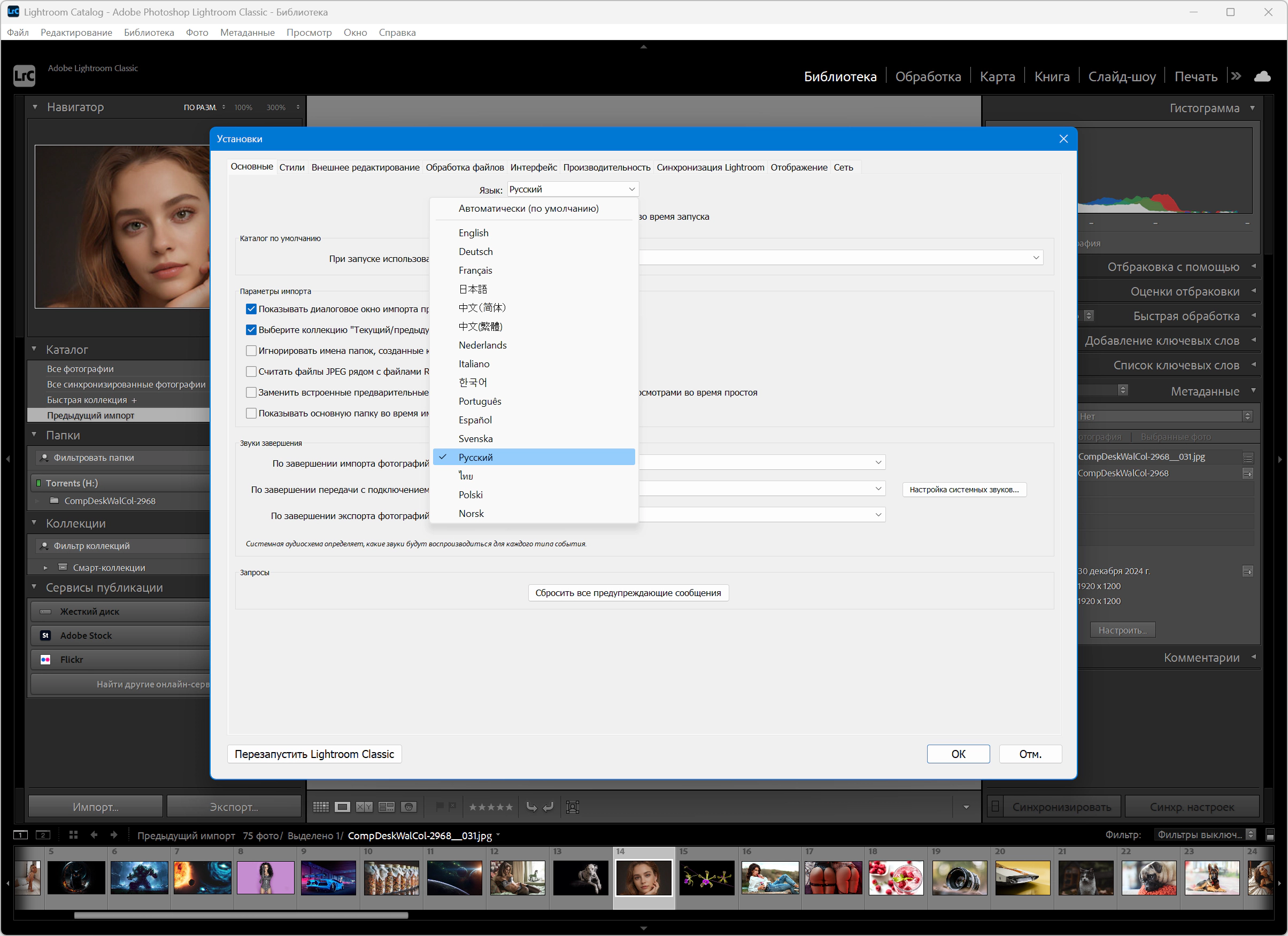The image size is (1288, 936).
Task: Select the camera lens thumbnail 19
Action: click(x=959, y=877)
